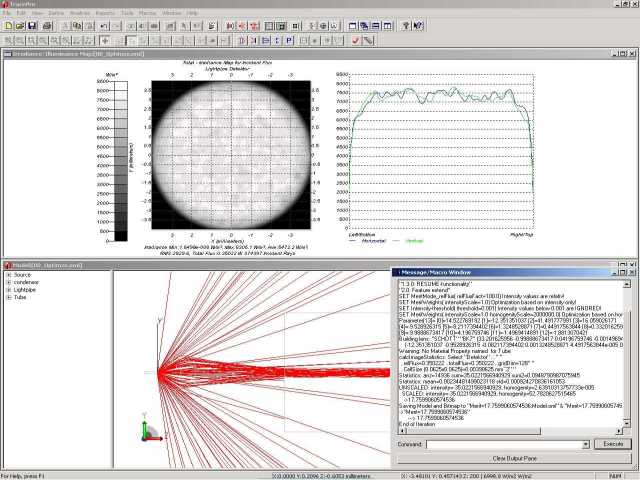Screen dimensions: 640x480
Task: Click the grayscale irradiance color bar legend
Action: pos(121,161)
